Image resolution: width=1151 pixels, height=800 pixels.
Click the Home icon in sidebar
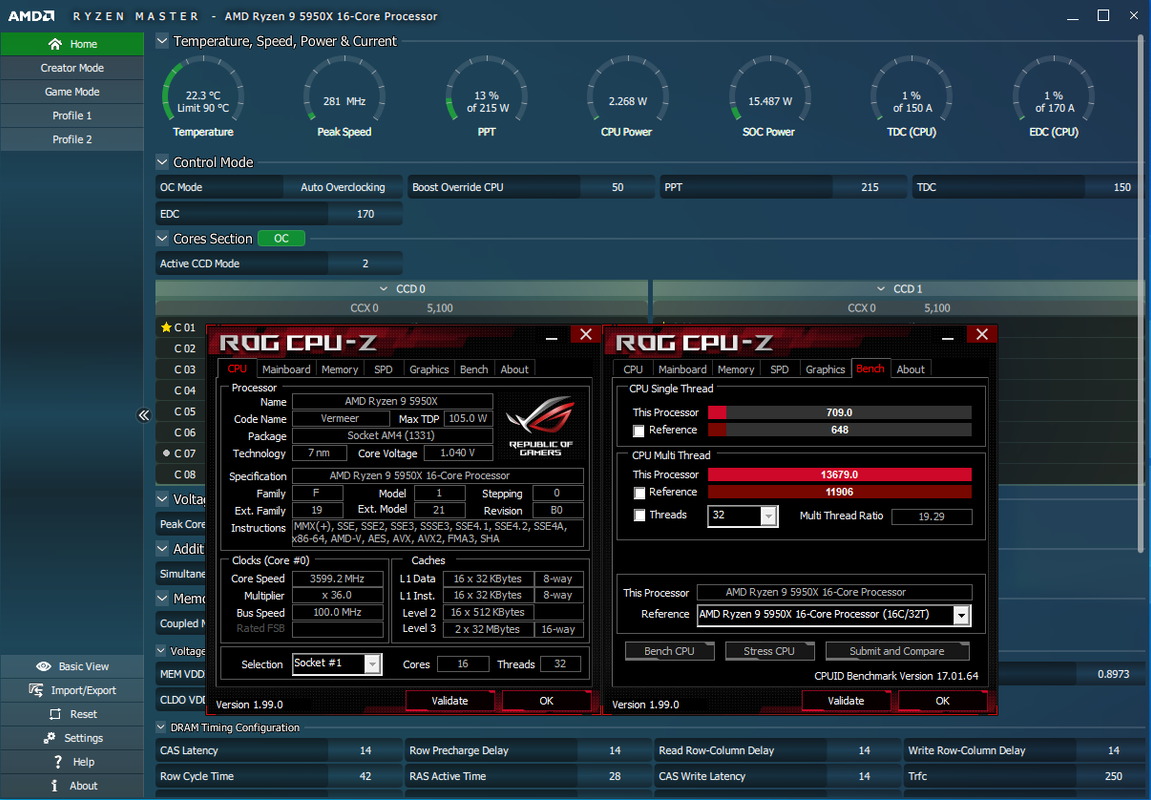(x=55, y=44)
